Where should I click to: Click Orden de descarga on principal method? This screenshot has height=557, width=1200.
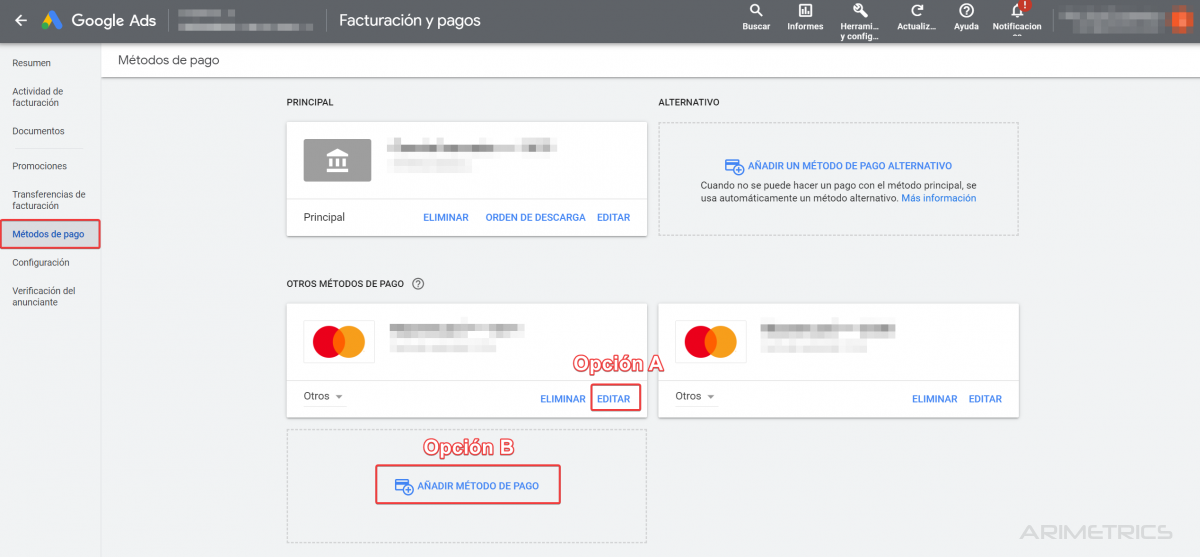point(535,217)
